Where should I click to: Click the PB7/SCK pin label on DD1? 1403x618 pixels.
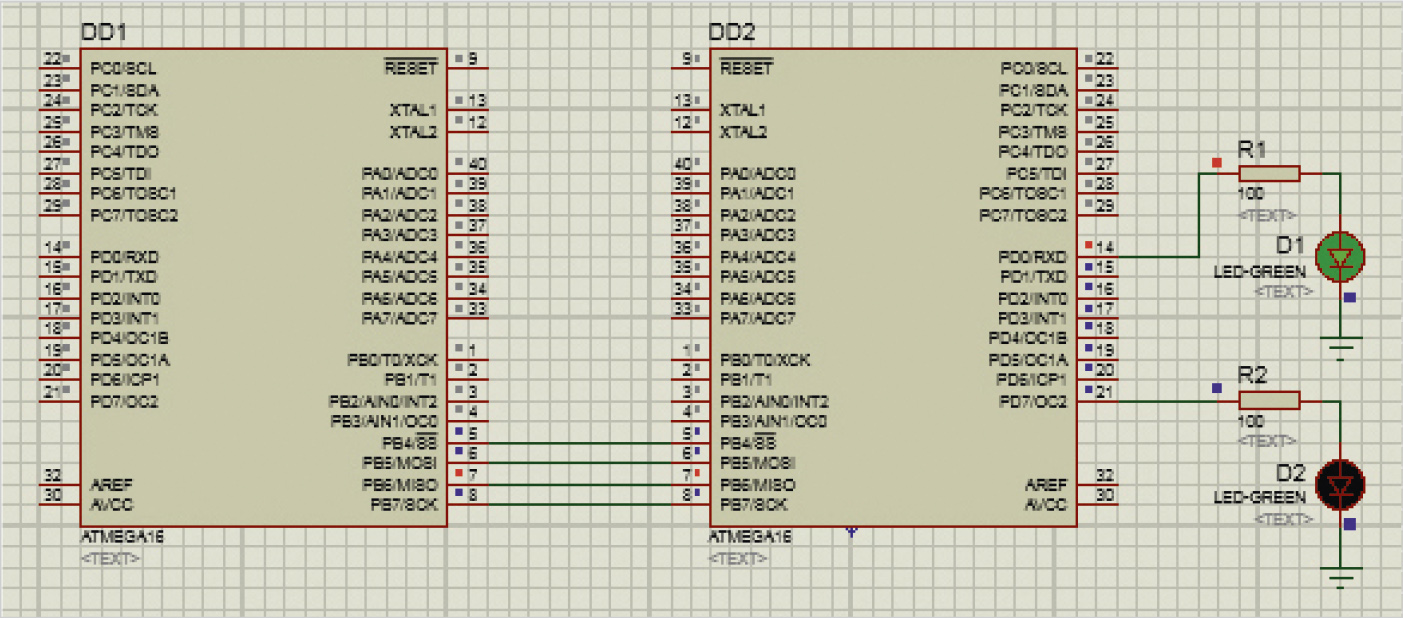[403, 505]
